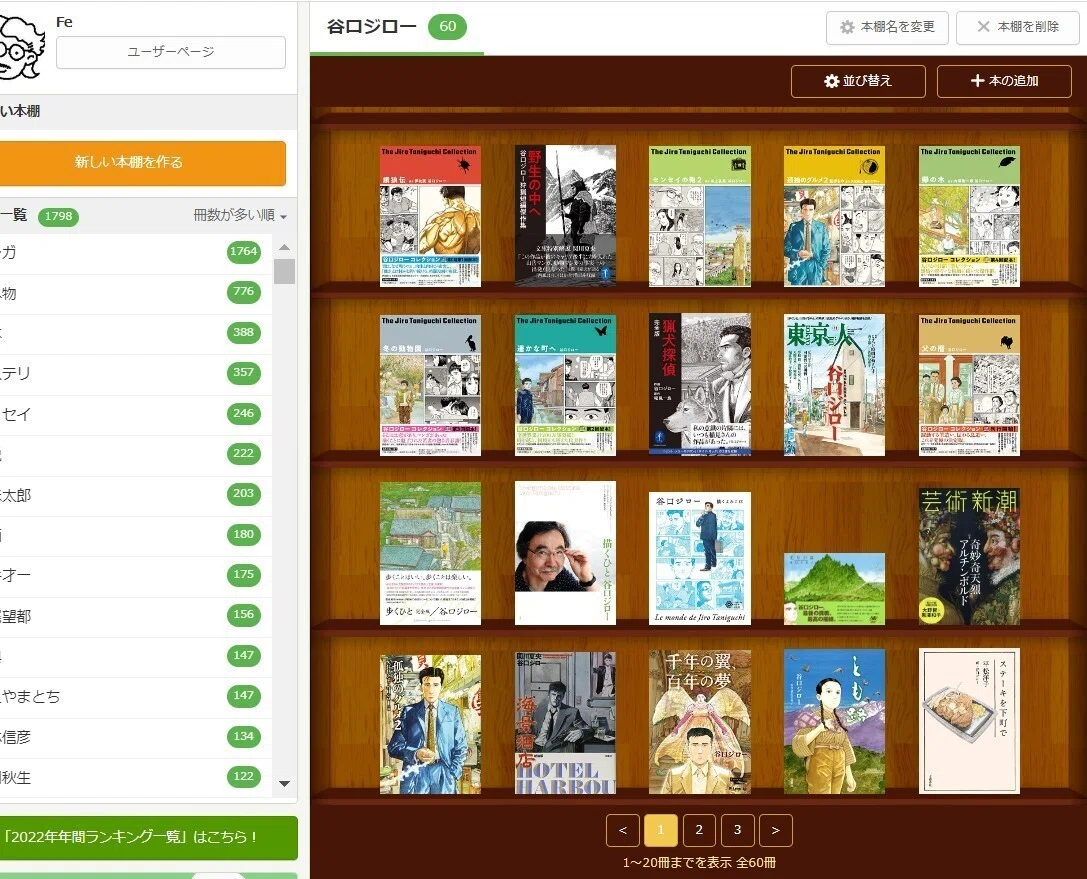Go to page 2 of bookshelf

699,830
